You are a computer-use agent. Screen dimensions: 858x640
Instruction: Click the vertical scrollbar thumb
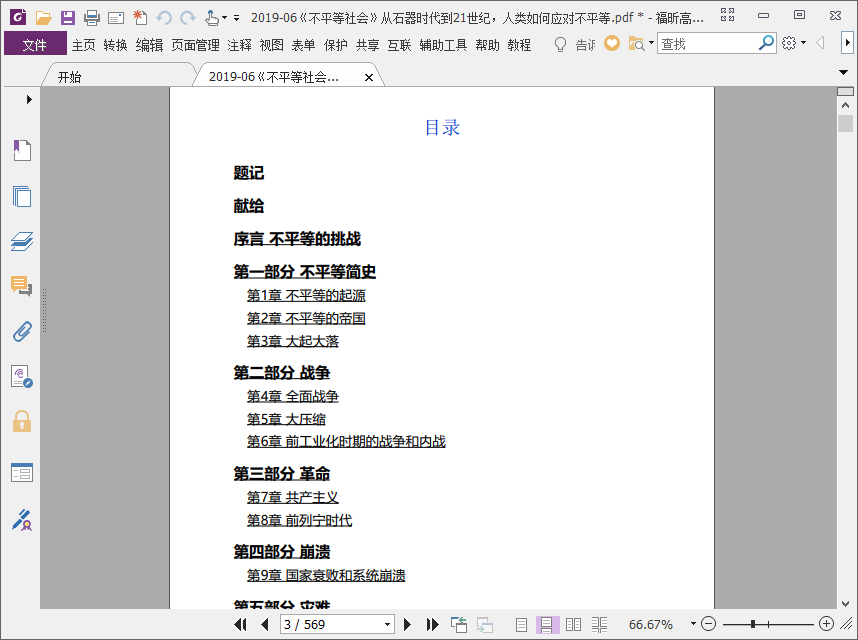tap(845, 123)
